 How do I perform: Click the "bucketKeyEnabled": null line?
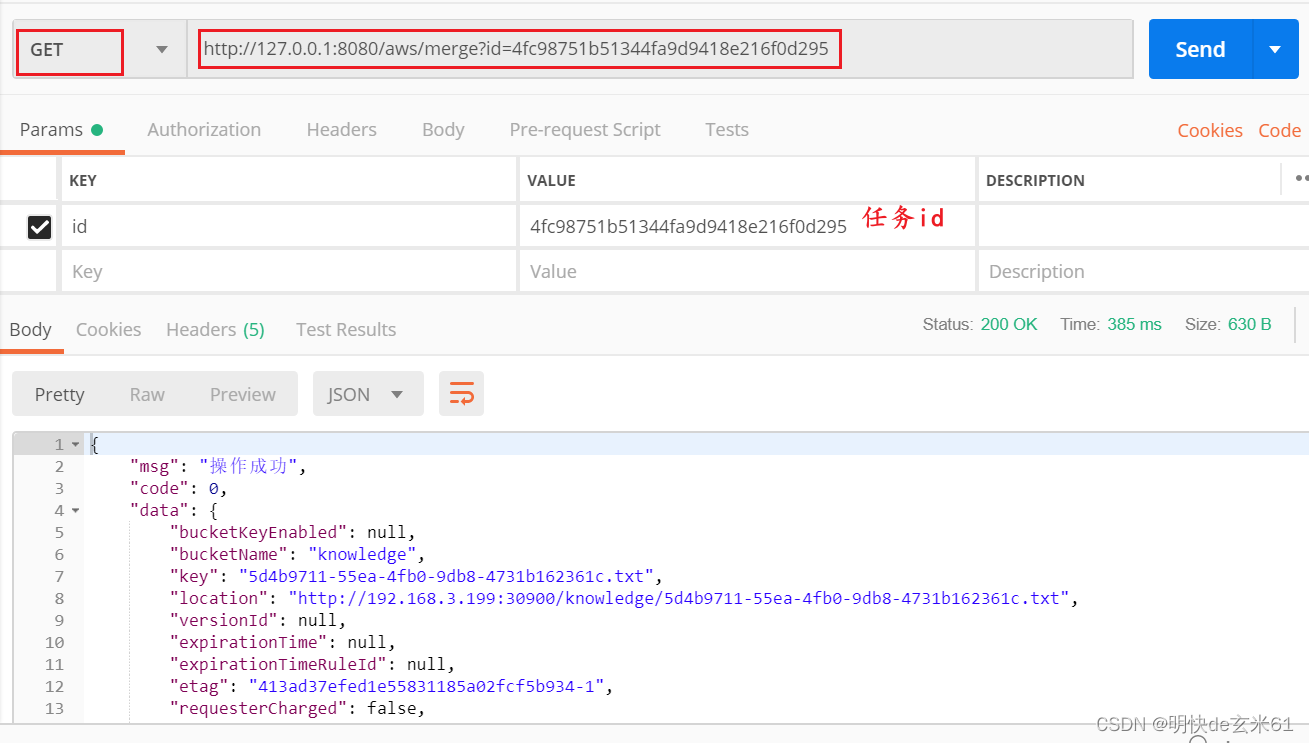point(292,532)
